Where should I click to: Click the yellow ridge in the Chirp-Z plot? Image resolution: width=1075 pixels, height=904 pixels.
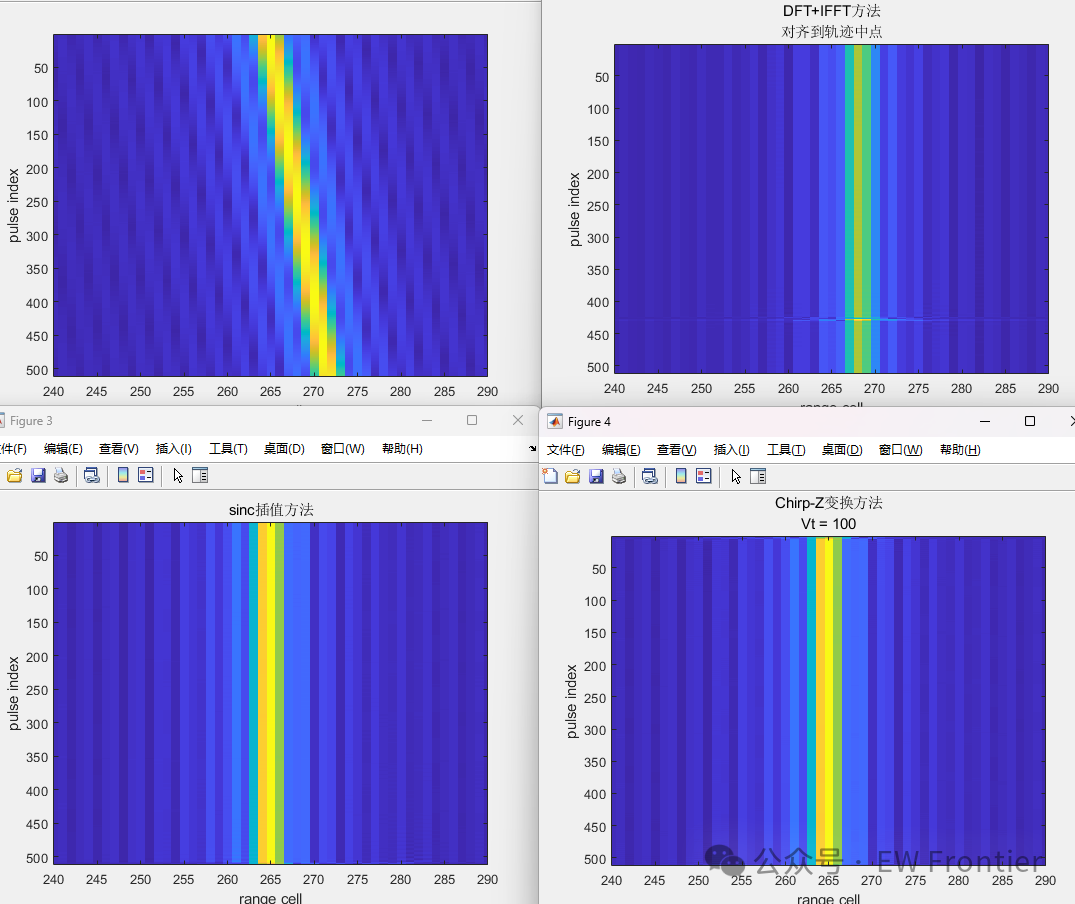[829, 699]
